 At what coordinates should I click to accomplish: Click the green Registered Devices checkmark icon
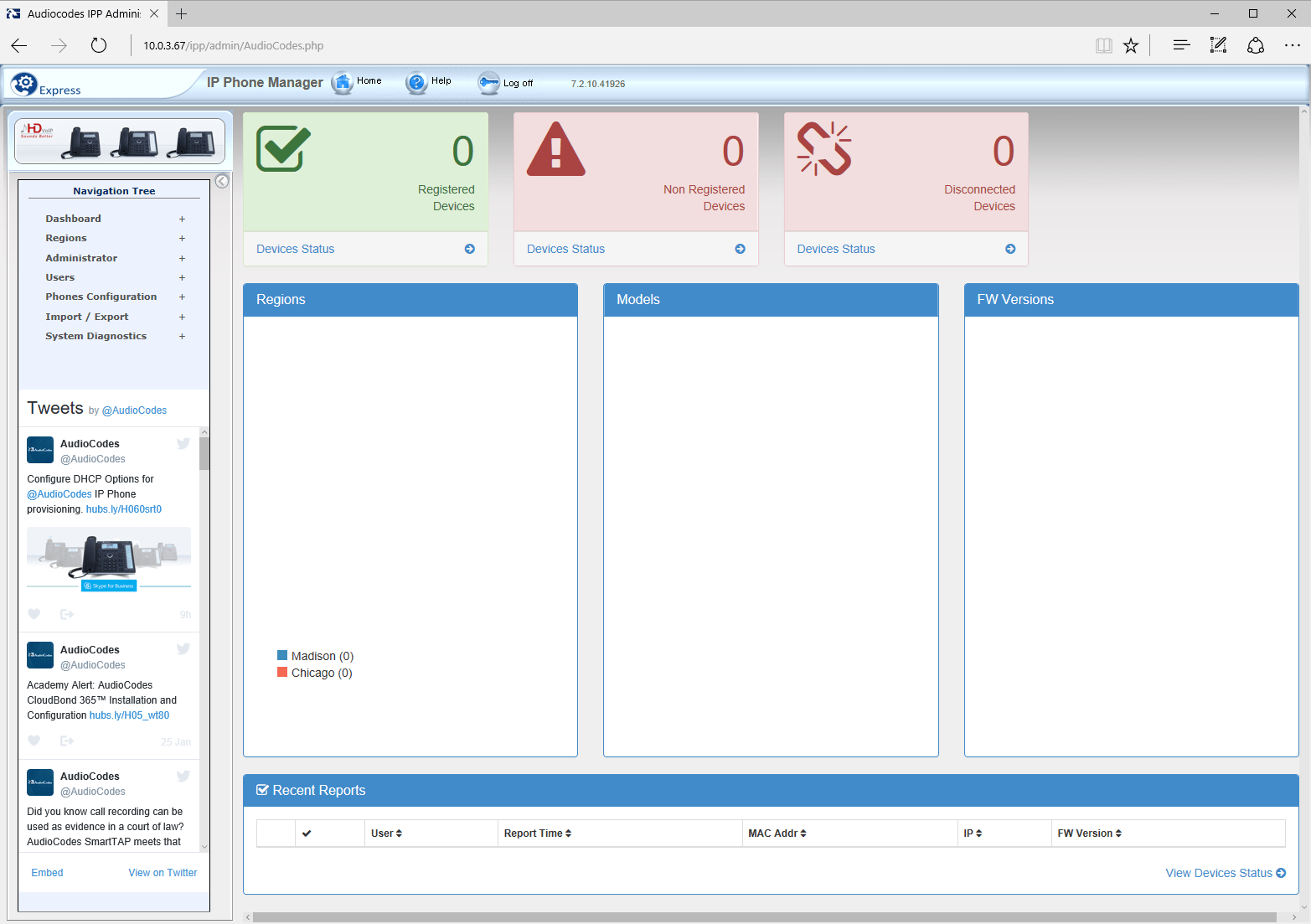point(282,149)
